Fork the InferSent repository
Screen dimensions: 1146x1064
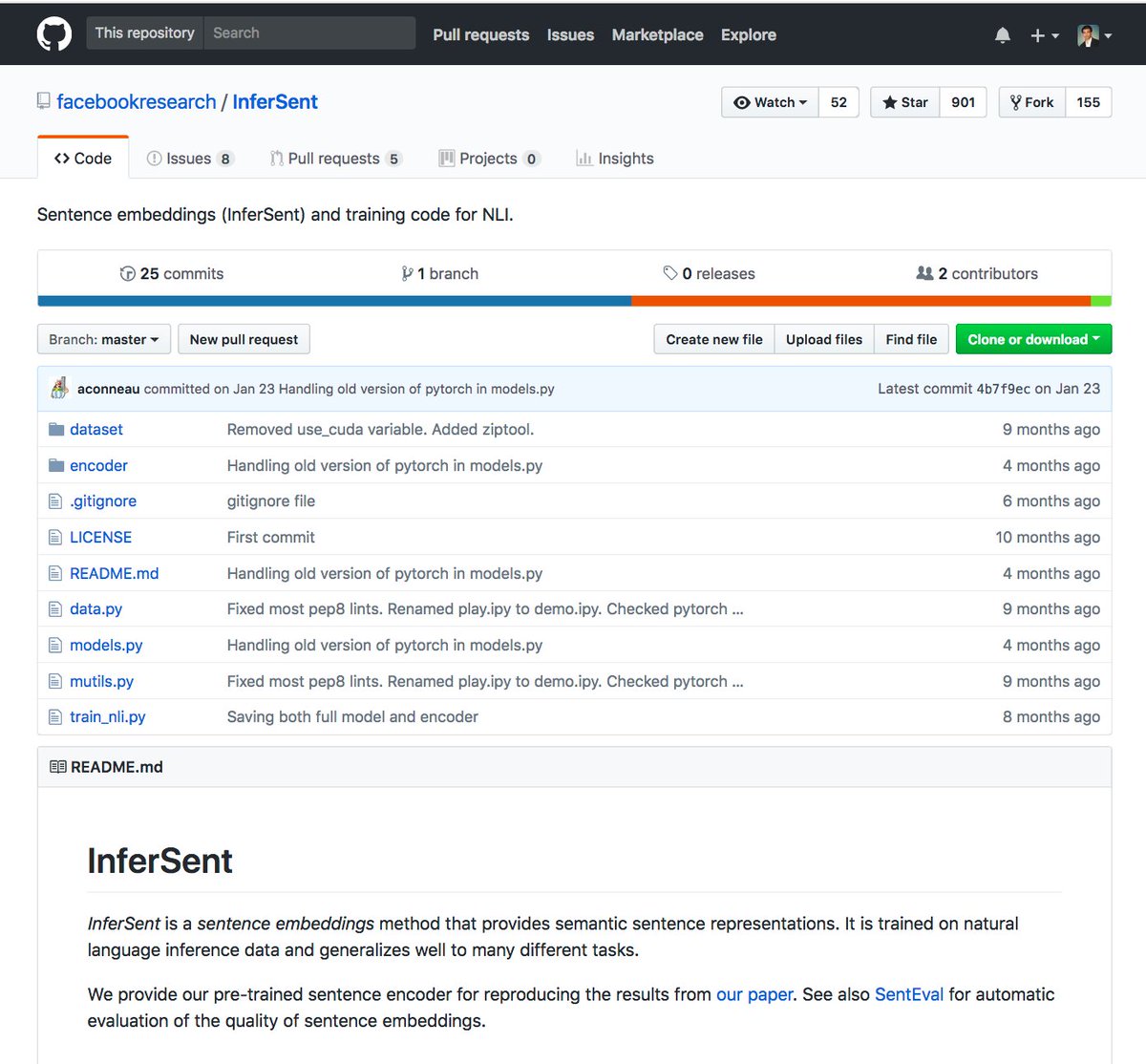(1032, 102)
